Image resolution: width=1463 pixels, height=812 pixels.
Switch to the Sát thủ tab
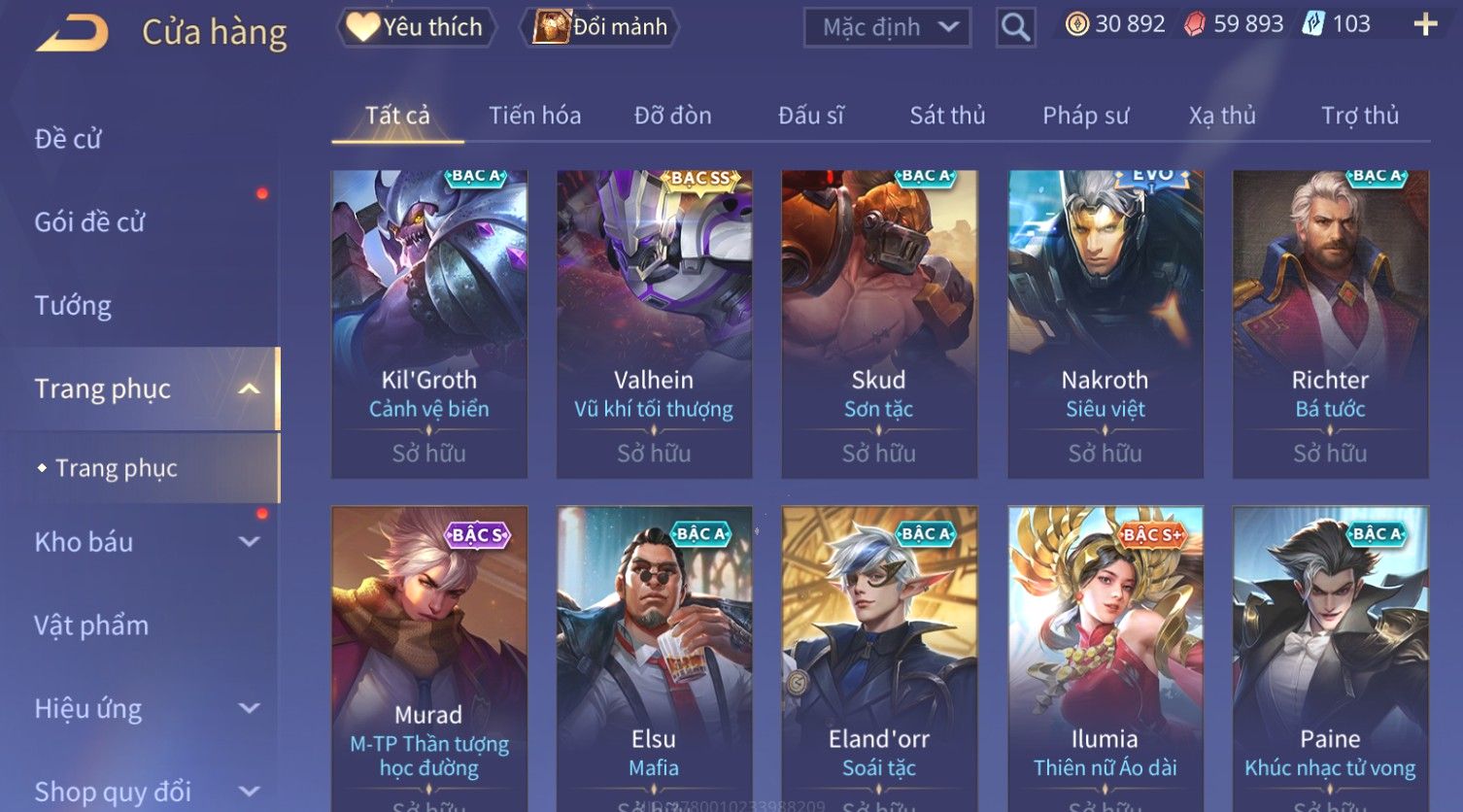click(947, 116)
